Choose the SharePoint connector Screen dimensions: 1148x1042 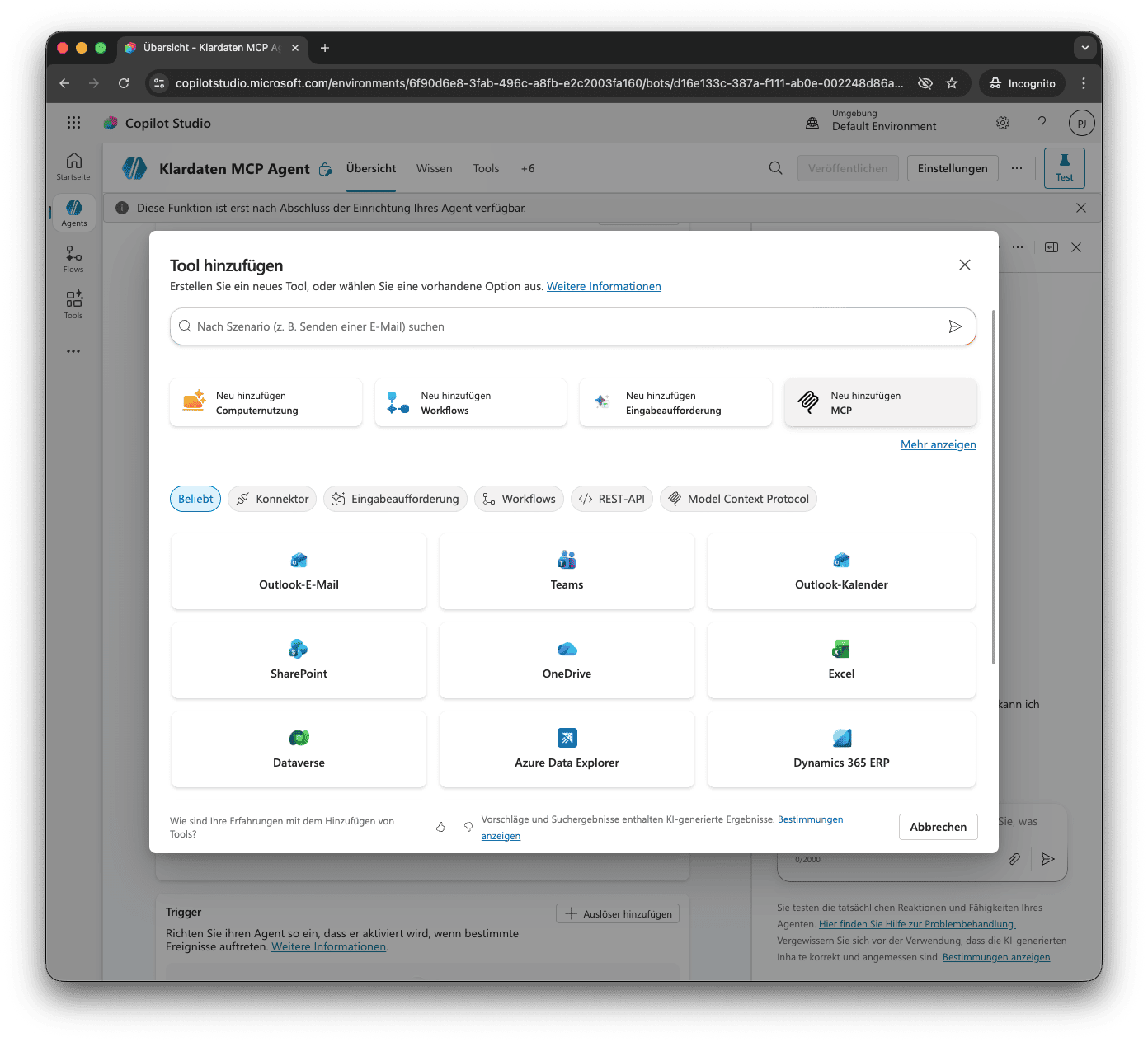[x=299, y=660]
